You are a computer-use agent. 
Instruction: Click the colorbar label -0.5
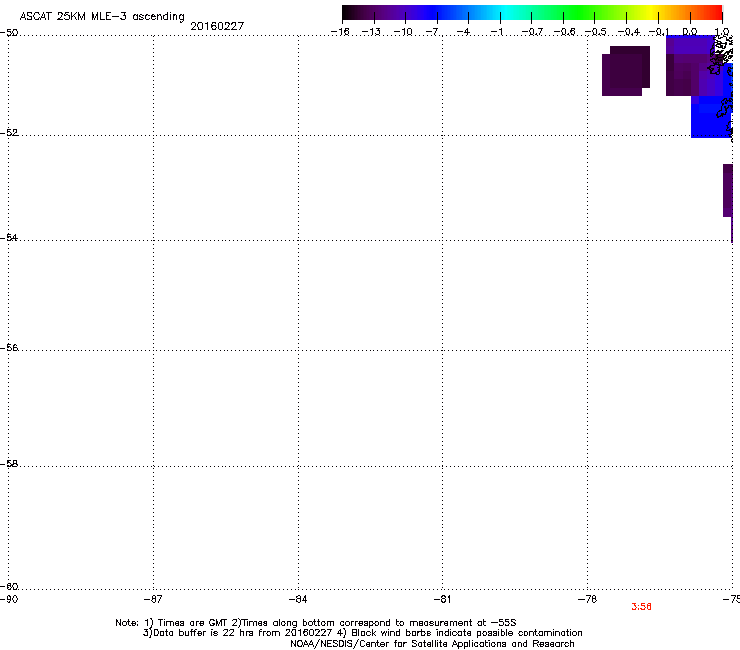[x=595, y=32]
